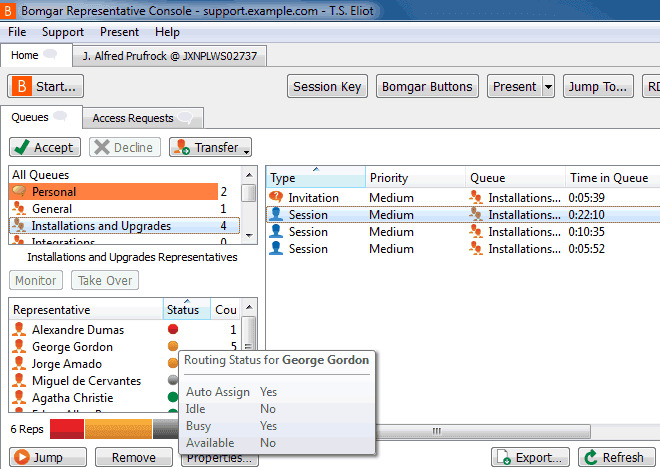Click the horizontal scrollbar of session list
Screen dimensions: 660x469
tap(482, 431)
